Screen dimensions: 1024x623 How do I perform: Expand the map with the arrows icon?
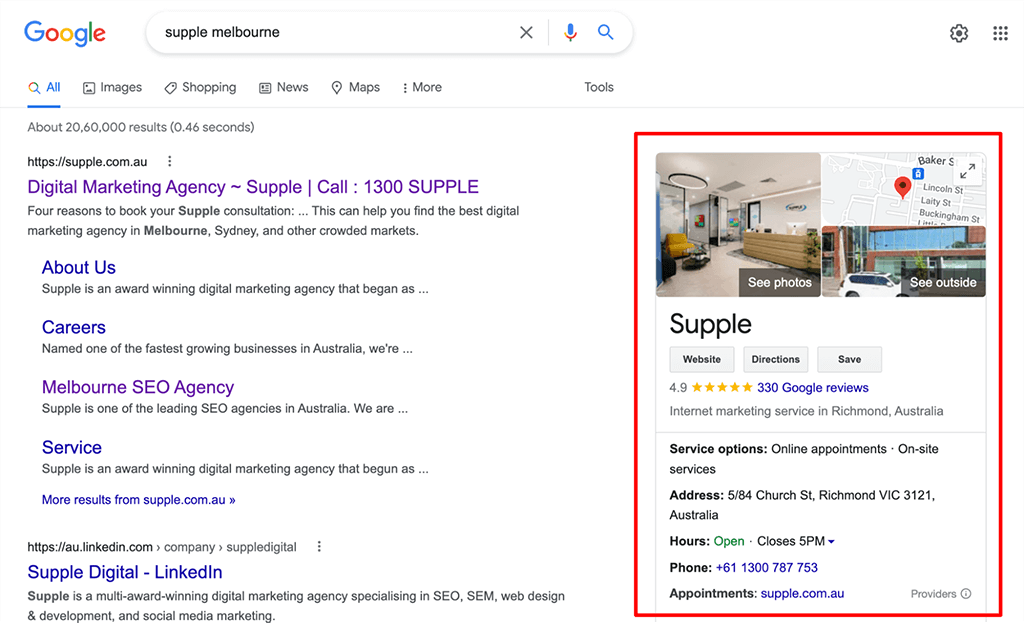(x=968, y=170)
